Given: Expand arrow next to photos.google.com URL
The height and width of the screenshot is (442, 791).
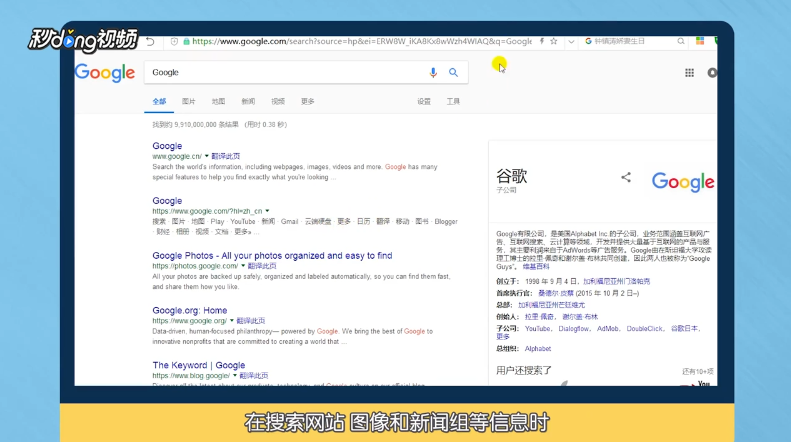Looking at the screenshot, I should 243,266.
